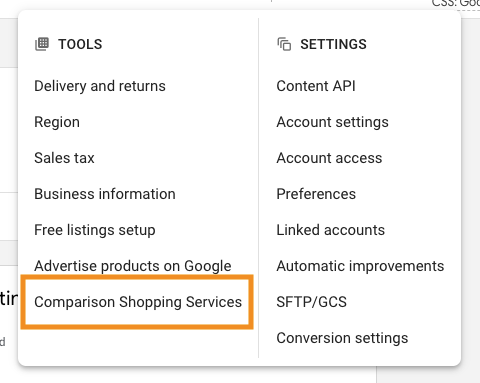Open Linked accounts
This screenshot has height=383, width=480.
click(331, 230)
